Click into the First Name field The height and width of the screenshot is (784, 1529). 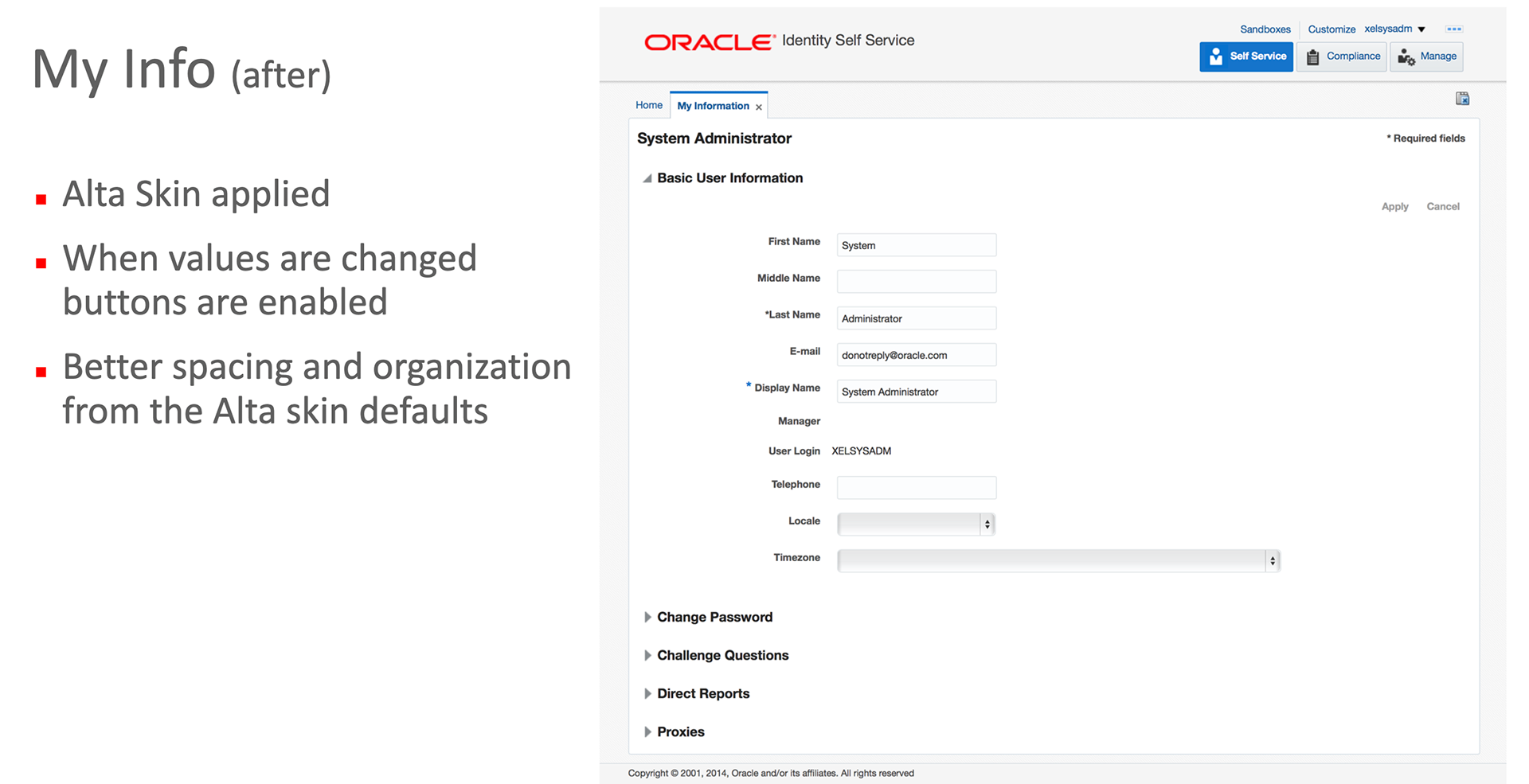(x=917, y=245)
